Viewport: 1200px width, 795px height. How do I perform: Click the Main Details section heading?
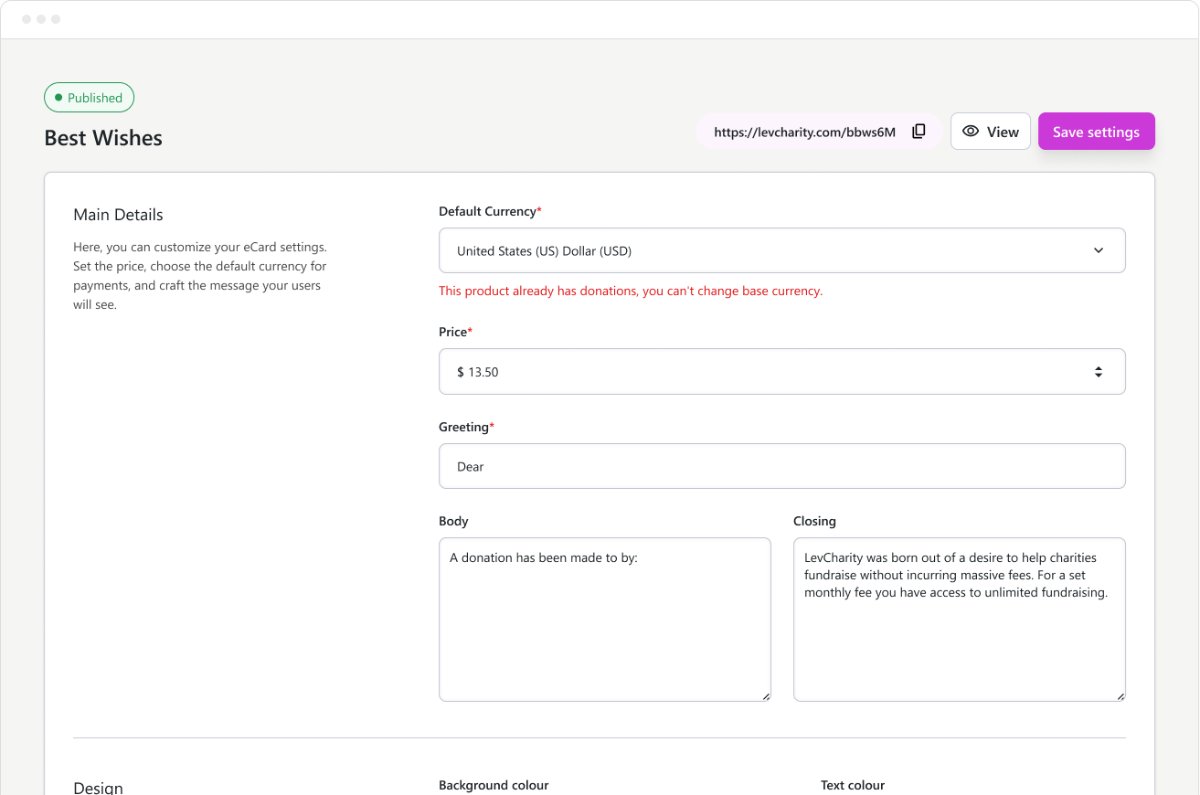pos(118,214)
